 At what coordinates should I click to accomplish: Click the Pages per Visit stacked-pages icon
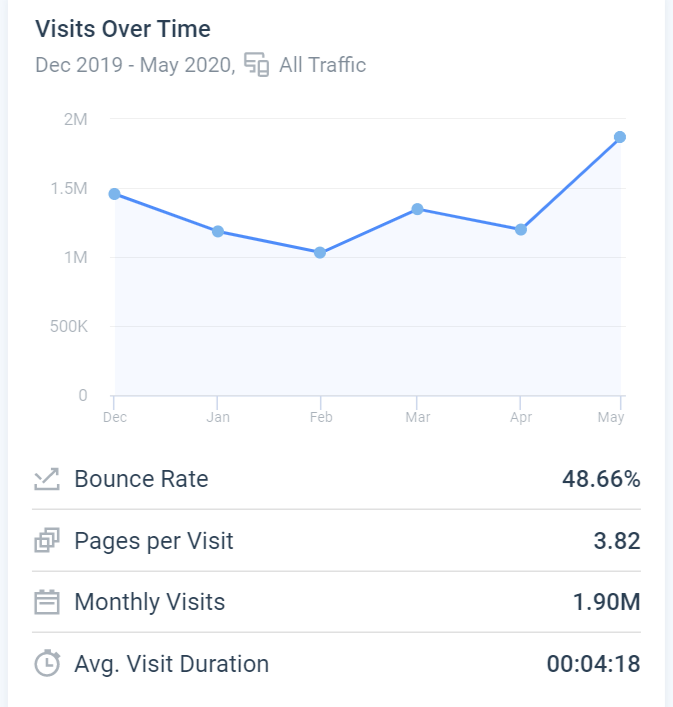click(47, 541)
